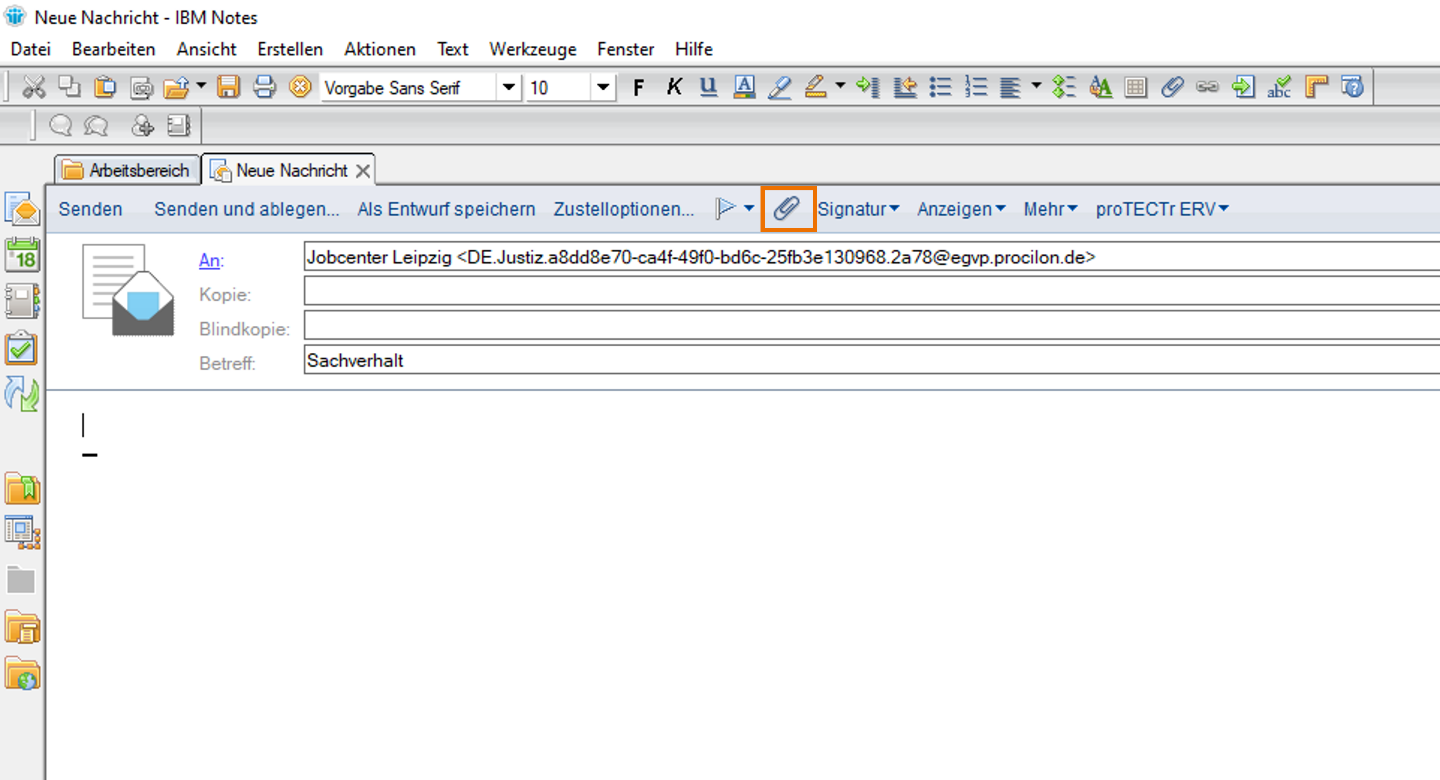Click the An address link
1440x780 pixels.
[210, 260]
